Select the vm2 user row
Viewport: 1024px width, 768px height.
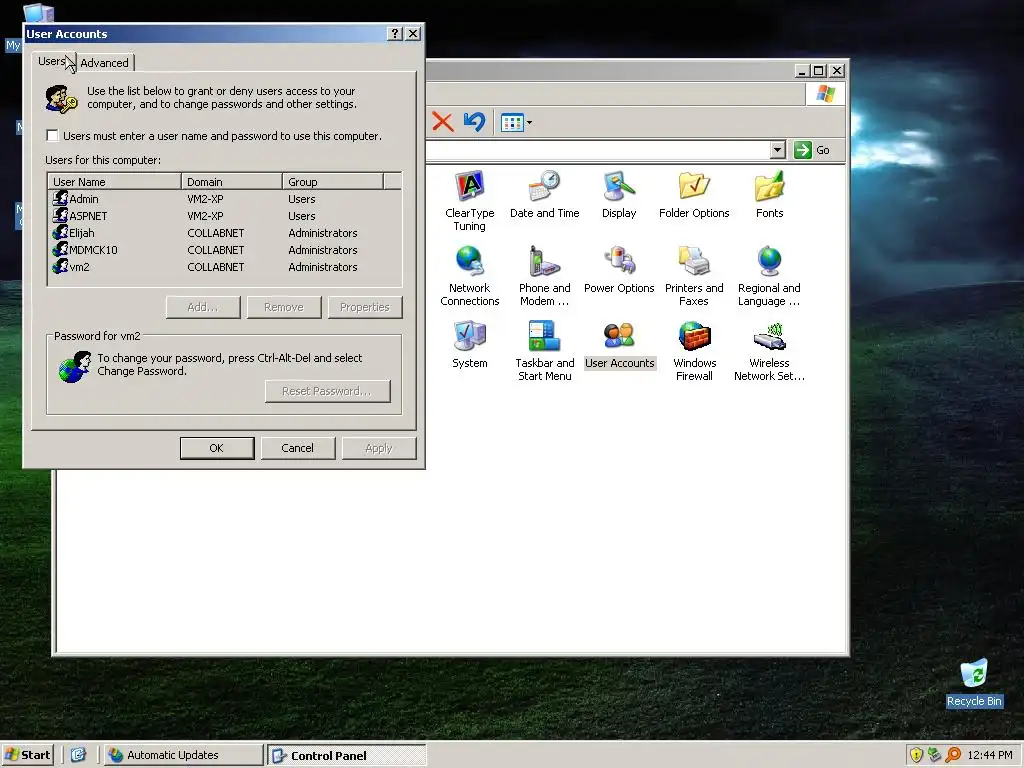click(x=225, y=266)
